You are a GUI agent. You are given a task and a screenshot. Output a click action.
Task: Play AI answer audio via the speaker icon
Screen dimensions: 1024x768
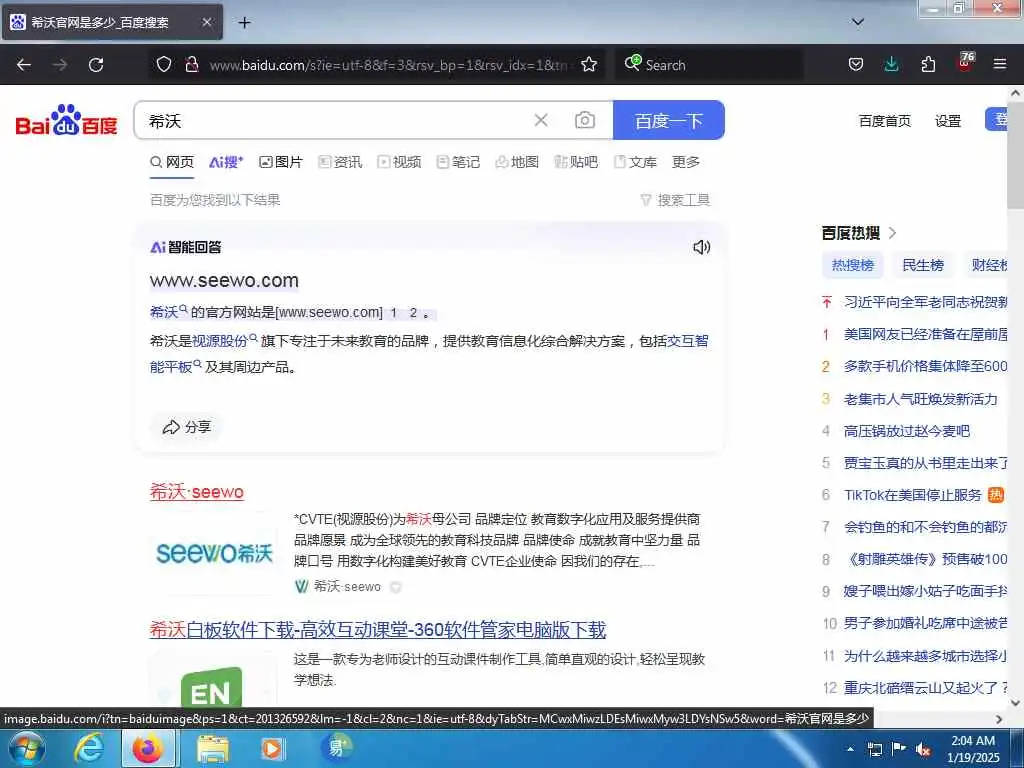coord(701,247)
